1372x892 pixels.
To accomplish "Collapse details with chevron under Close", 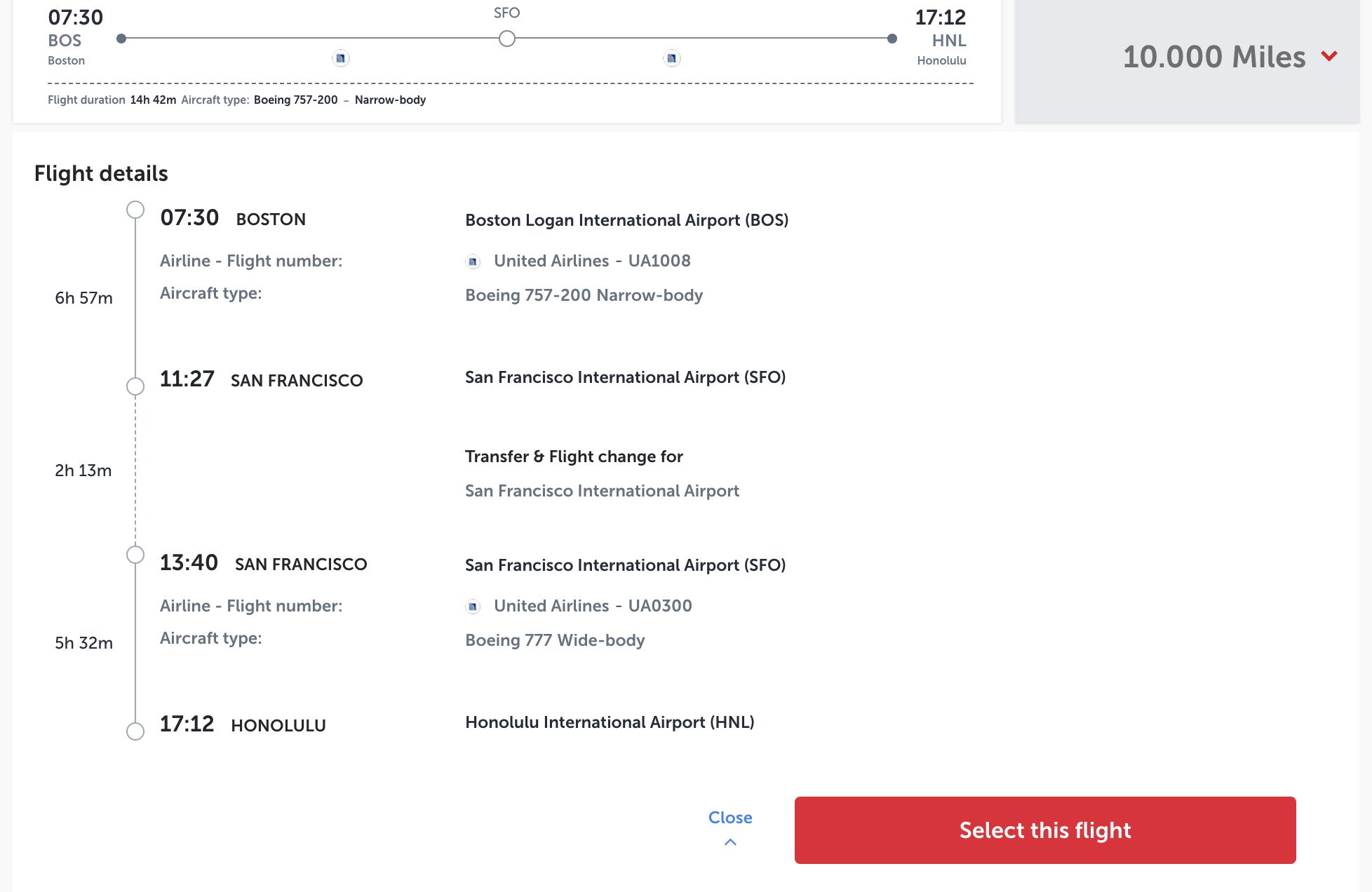I will point(730,842).
